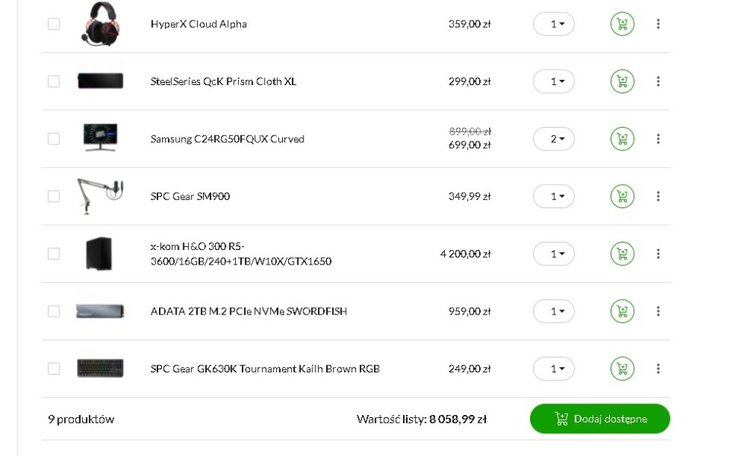
Task: Open the SPC Gear GK630K Tournament product link
Action: tap(265, 369)
